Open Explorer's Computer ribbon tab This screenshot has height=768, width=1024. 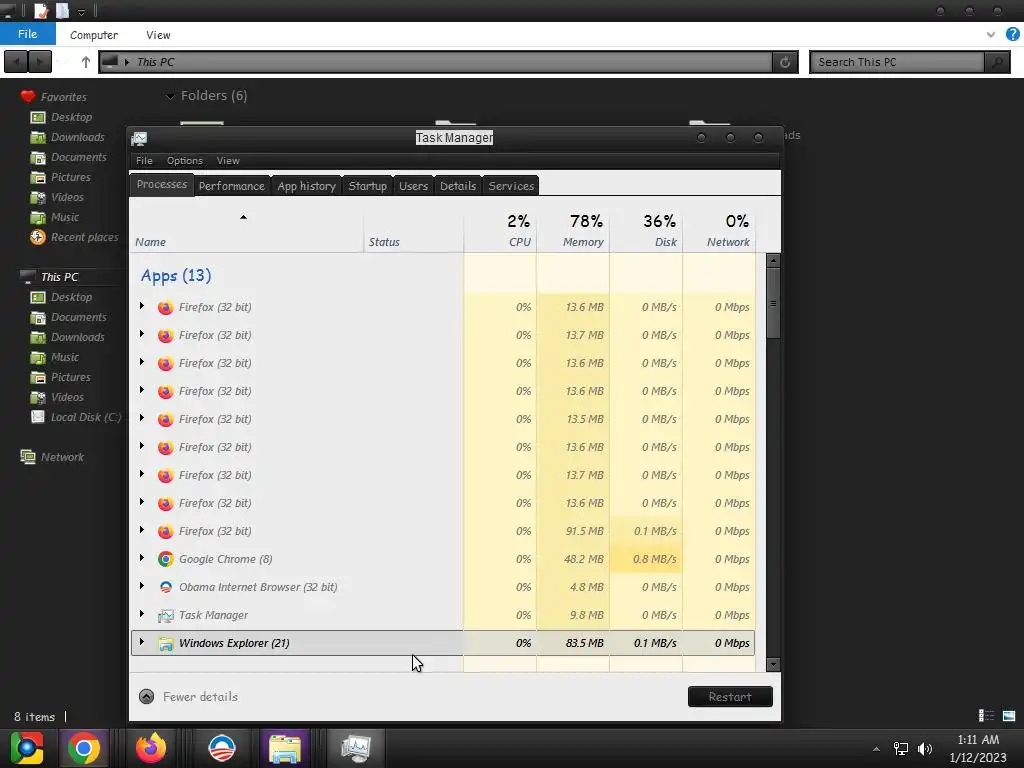point(94,35)
